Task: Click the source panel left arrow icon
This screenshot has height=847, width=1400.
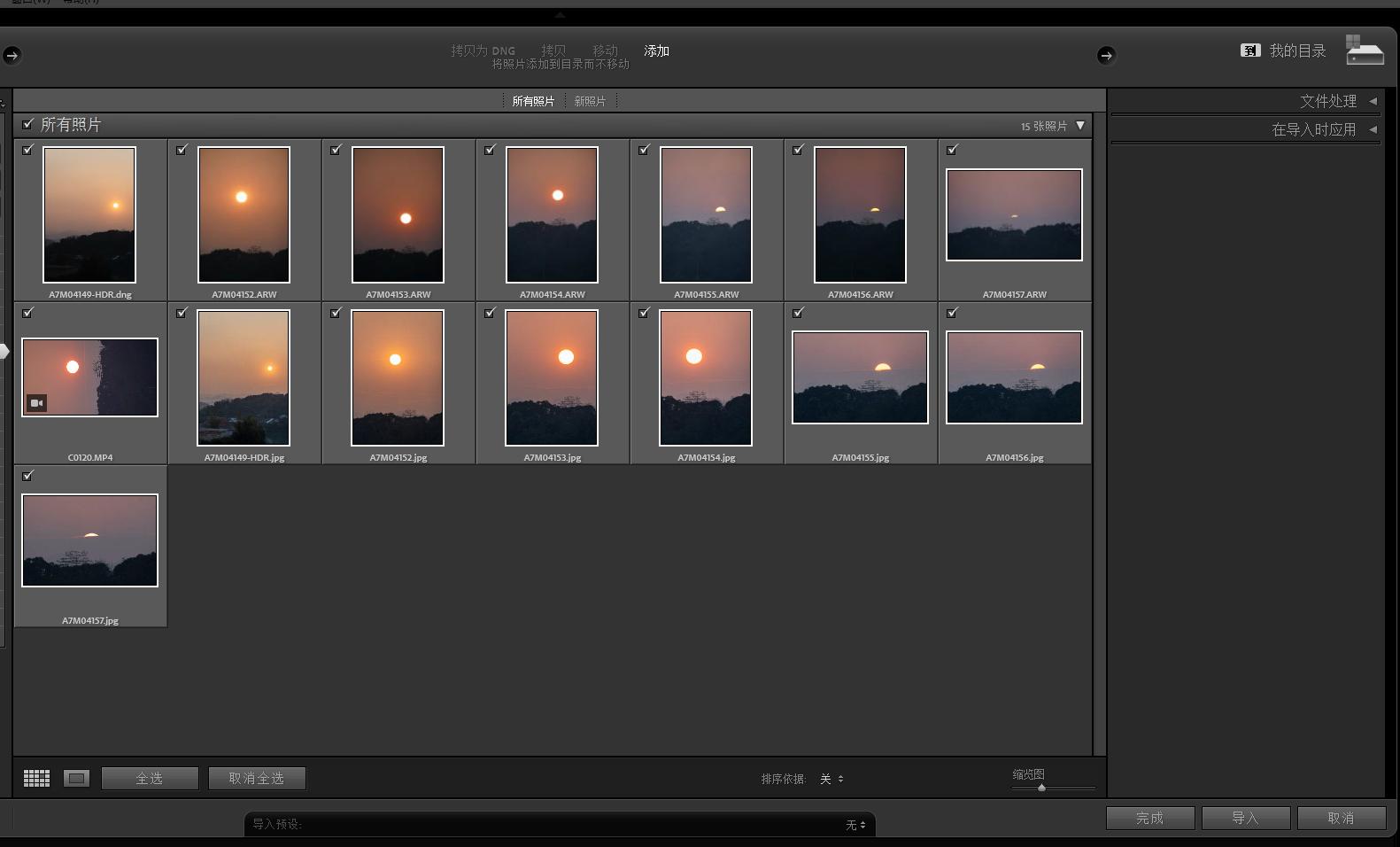Action: pos(12,55)
